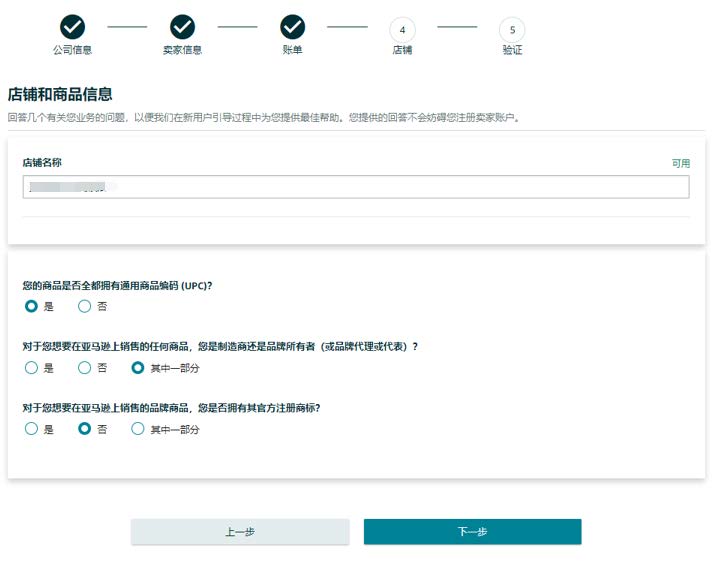712x576 pixels.
Task: Select 否 for manufacturer or brand owner question
Action: 84,367
